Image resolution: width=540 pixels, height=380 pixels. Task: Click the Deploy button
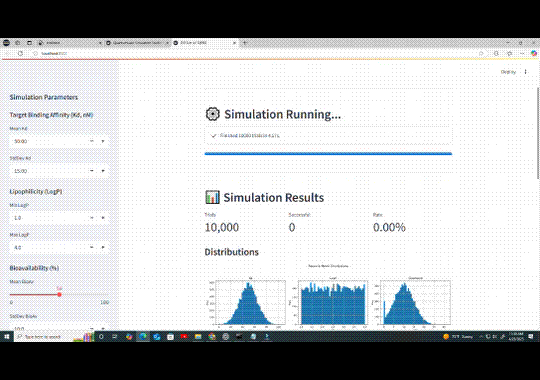[x=508, y=72]
